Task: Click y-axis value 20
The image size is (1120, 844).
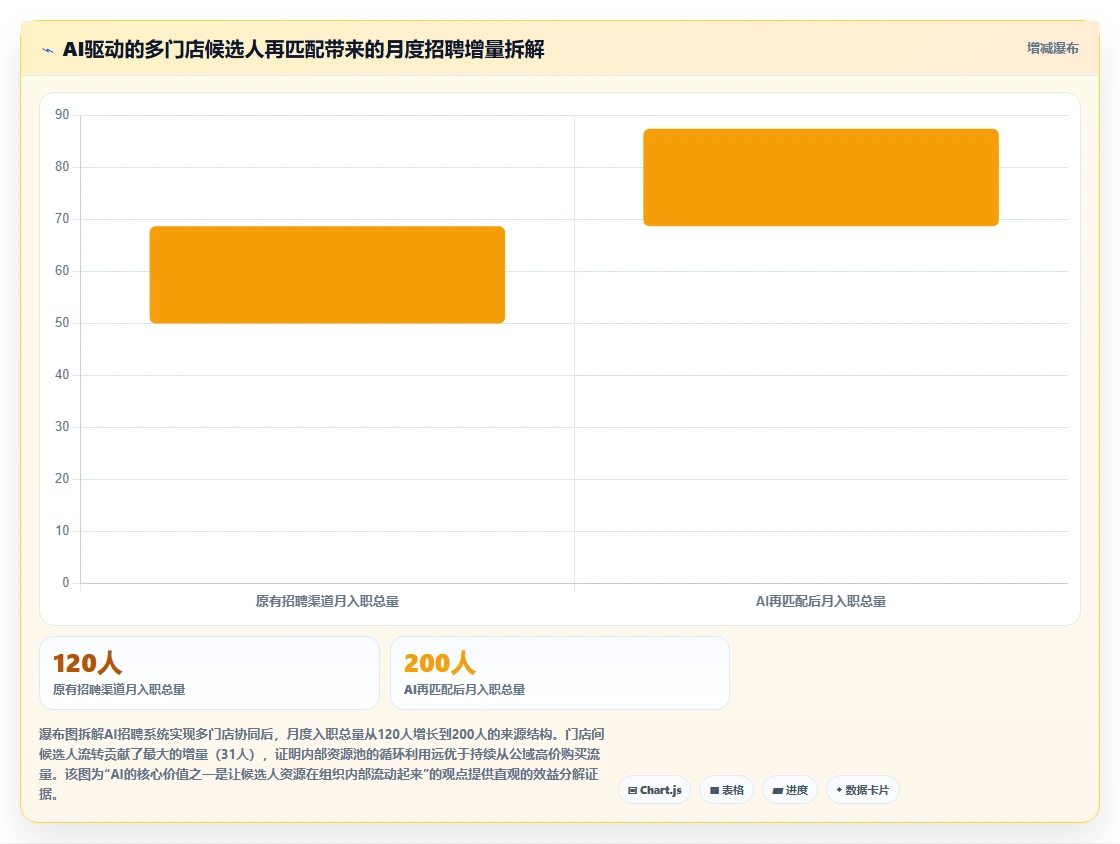Action: coord(62,478)
